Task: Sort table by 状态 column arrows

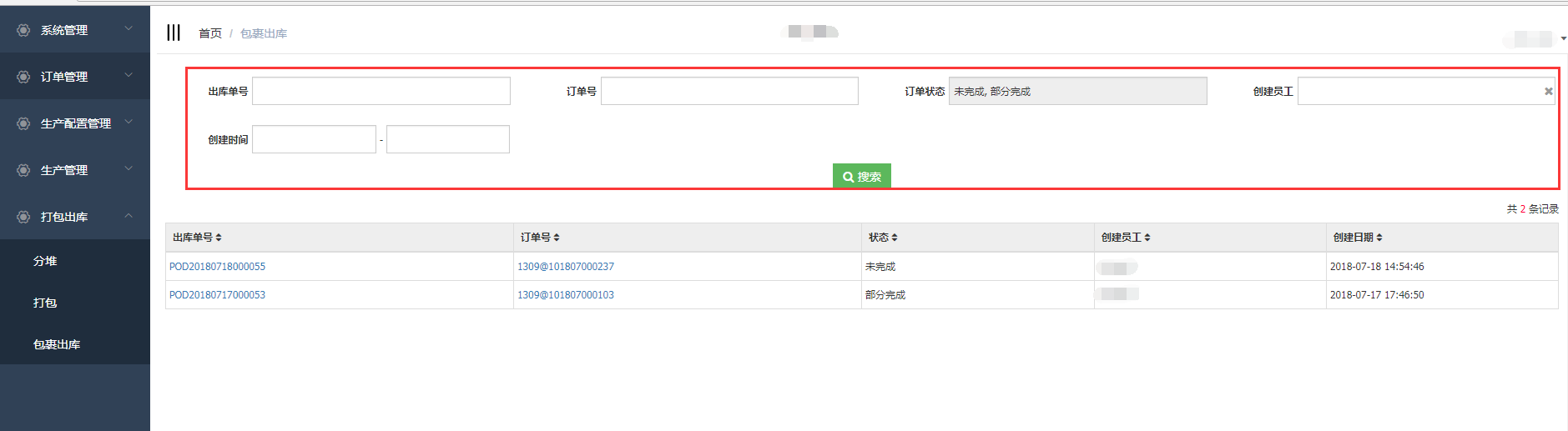Action: (895, 238)
